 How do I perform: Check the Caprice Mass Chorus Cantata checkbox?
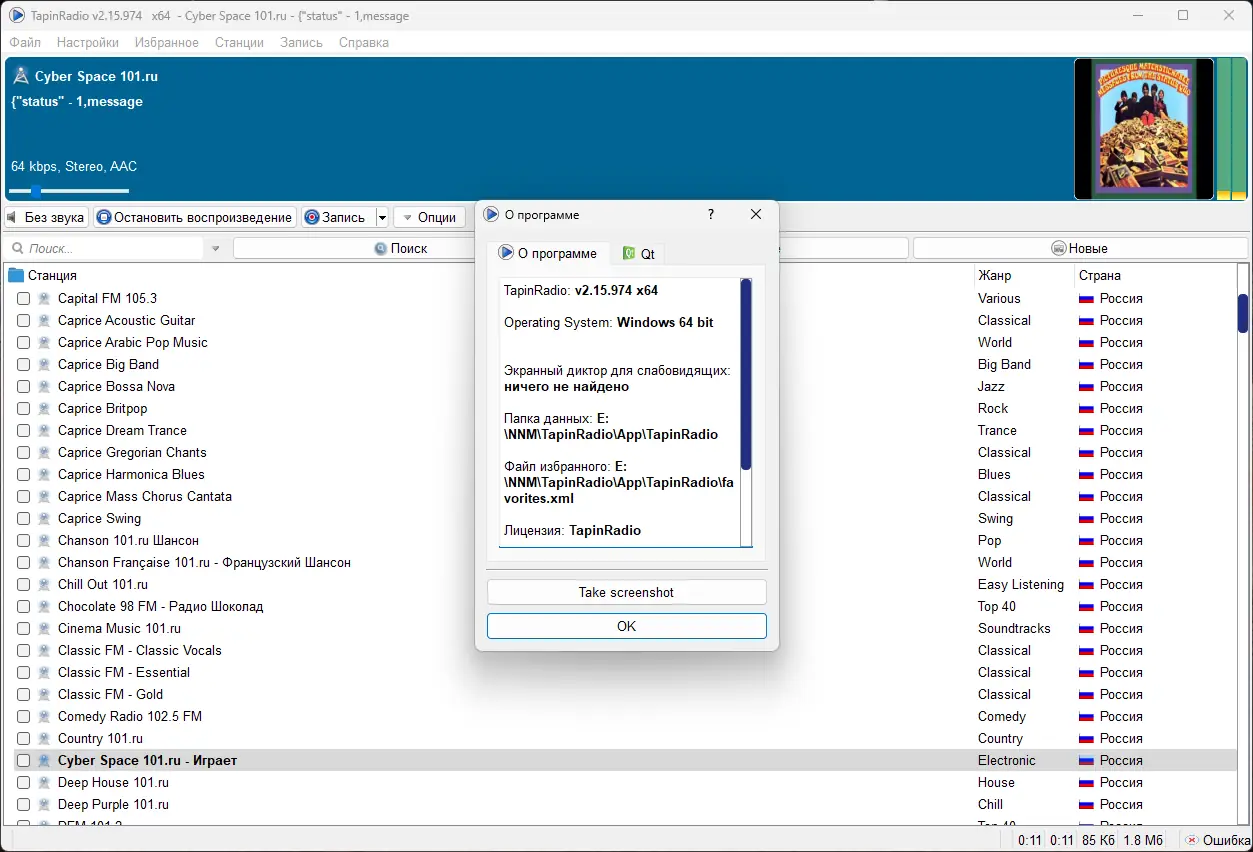(23, 496)
